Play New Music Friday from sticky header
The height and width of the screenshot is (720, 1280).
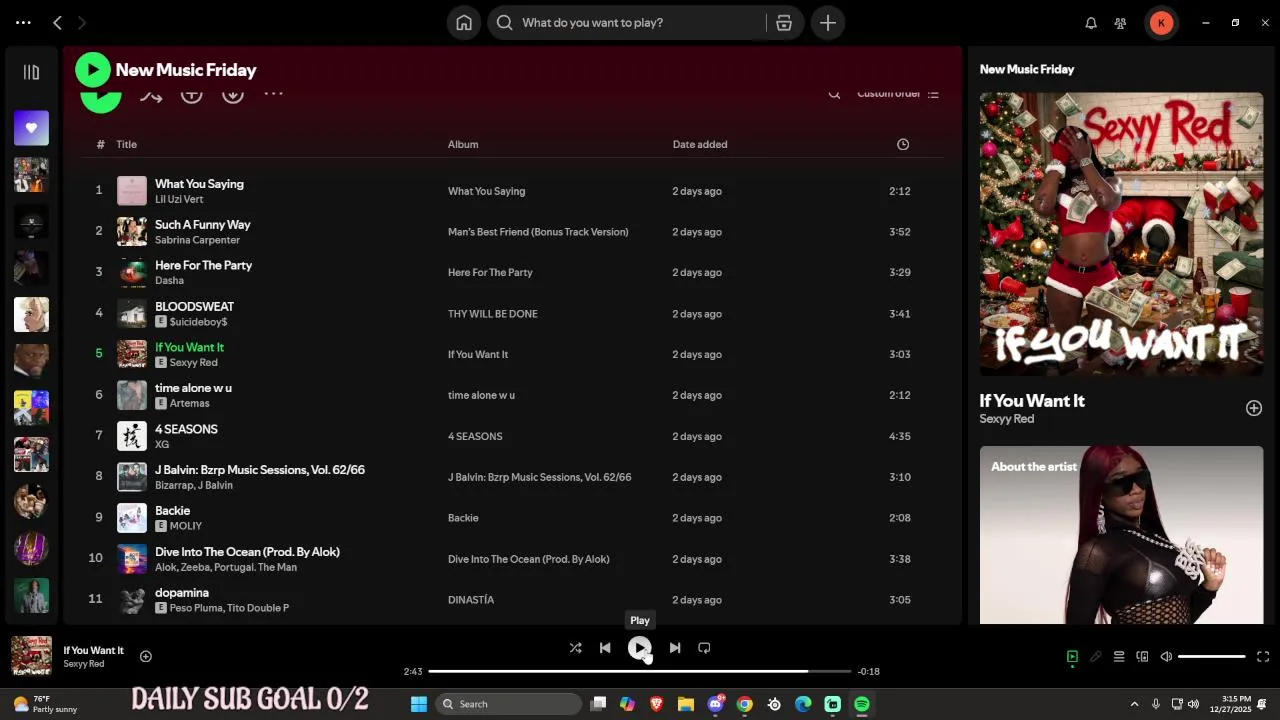[93, 70]
